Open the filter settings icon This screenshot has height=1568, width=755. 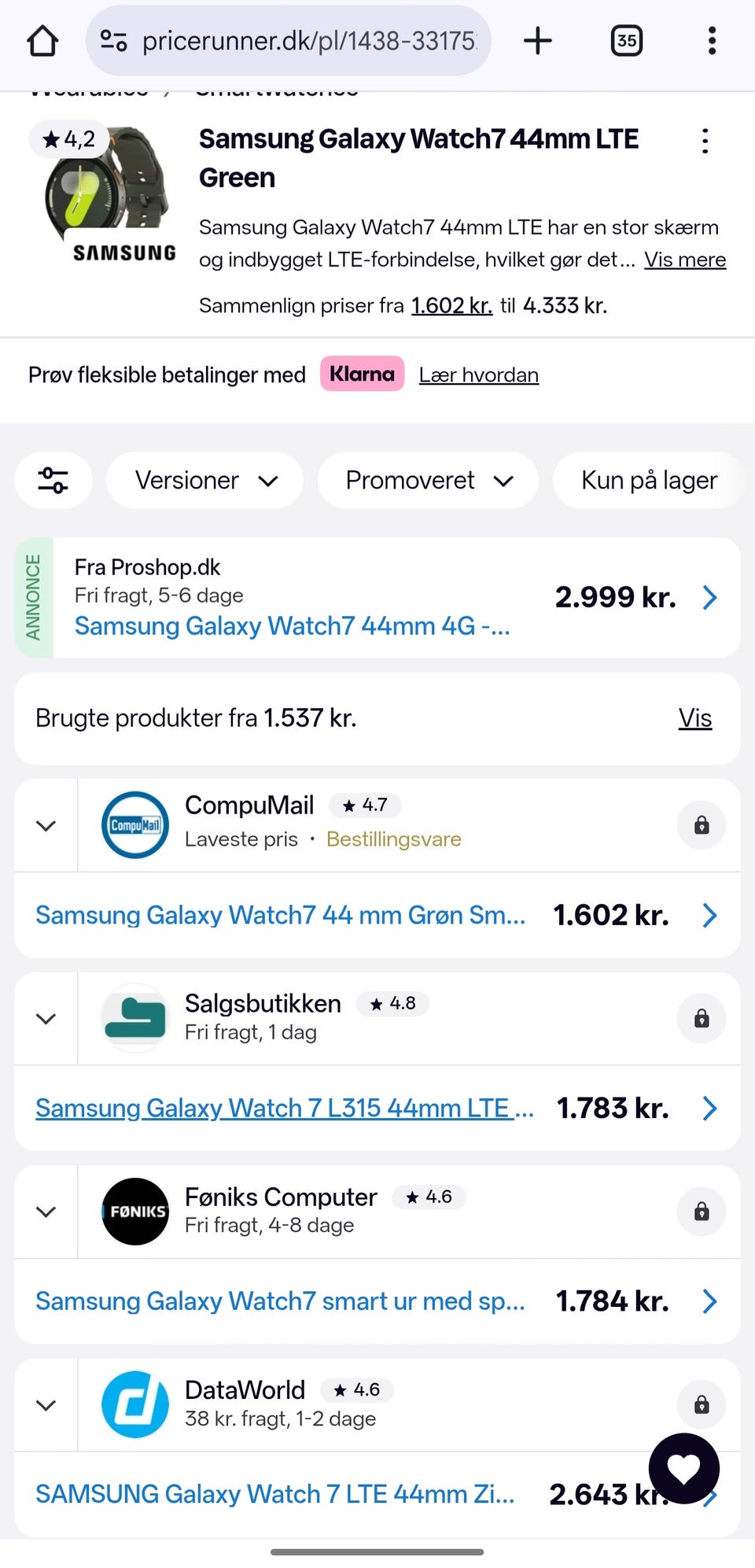pyautogui.click(x=53, y=480)
